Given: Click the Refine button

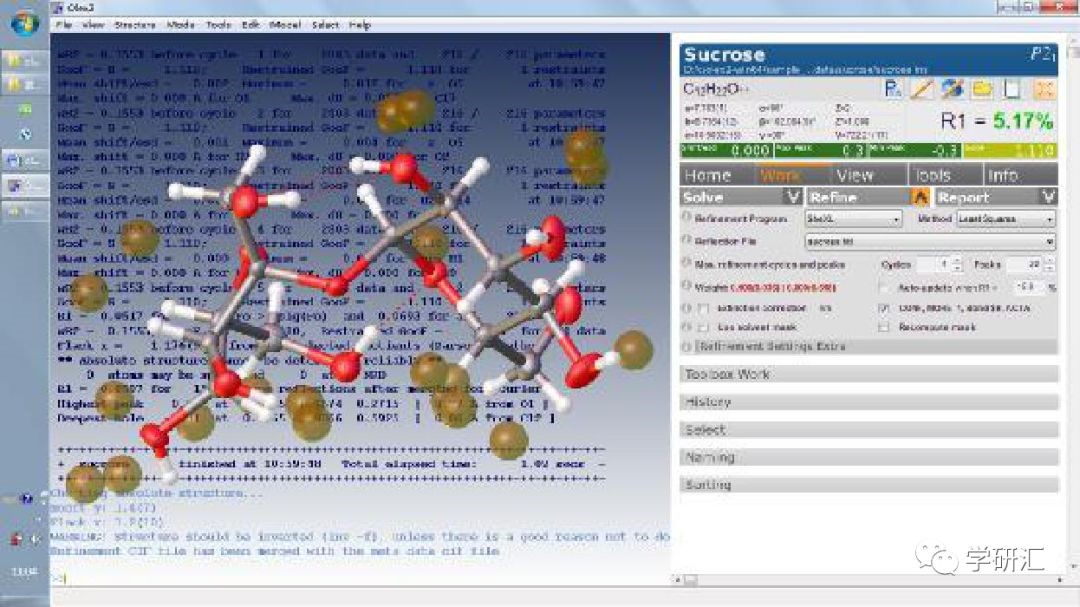Looking at the screenshot, I should coord(860,197).
